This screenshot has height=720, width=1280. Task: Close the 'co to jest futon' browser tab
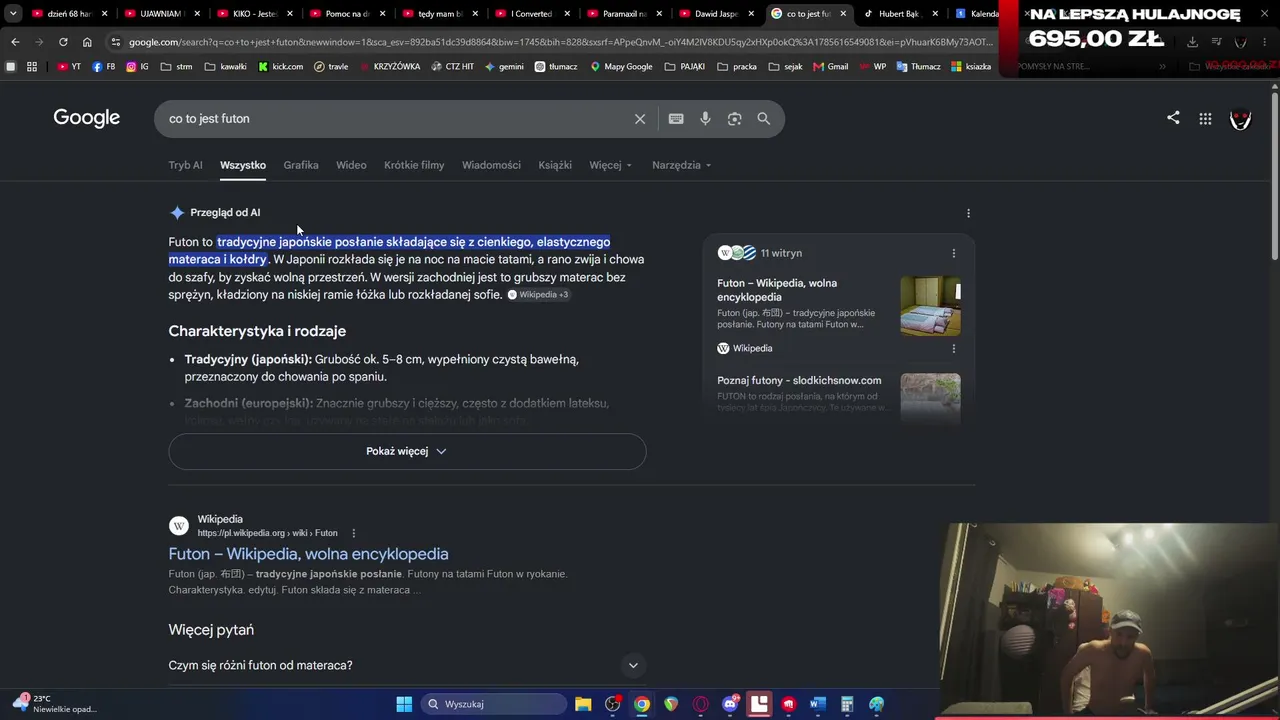click(x=843, y=14)
